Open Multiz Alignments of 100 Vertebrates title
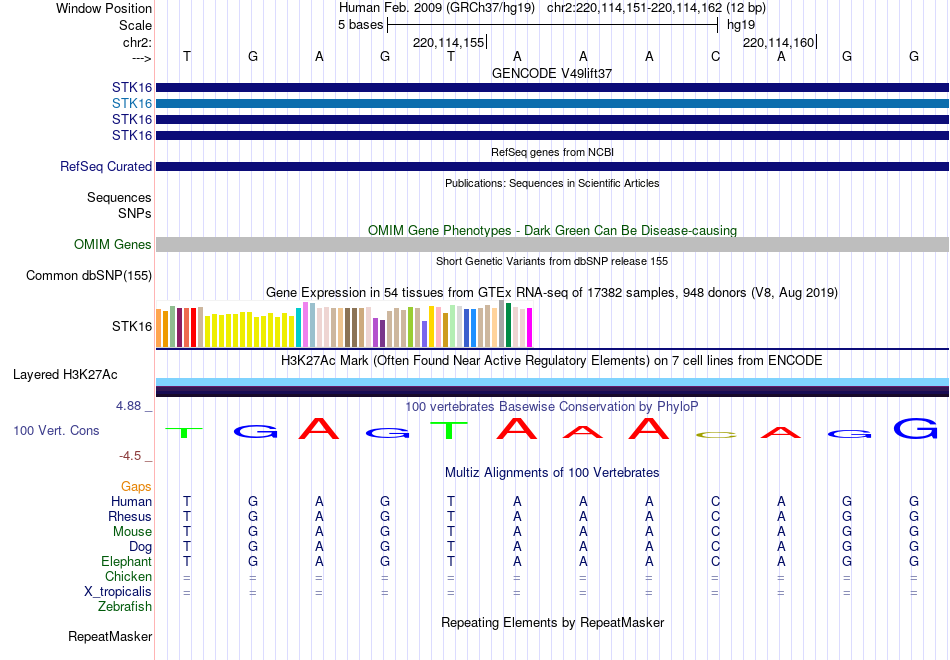This screenshot has height=660, width=950. pyautogui.click(x=552, y=473)
